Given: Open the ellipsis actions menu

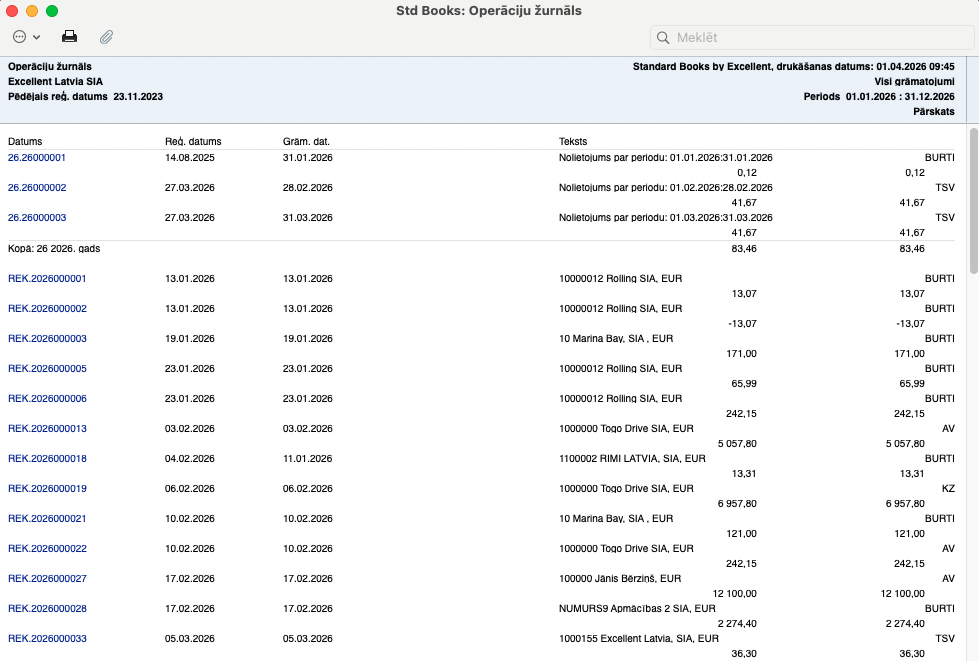Looking at the screenshot, I should click(x=26, y=37).
